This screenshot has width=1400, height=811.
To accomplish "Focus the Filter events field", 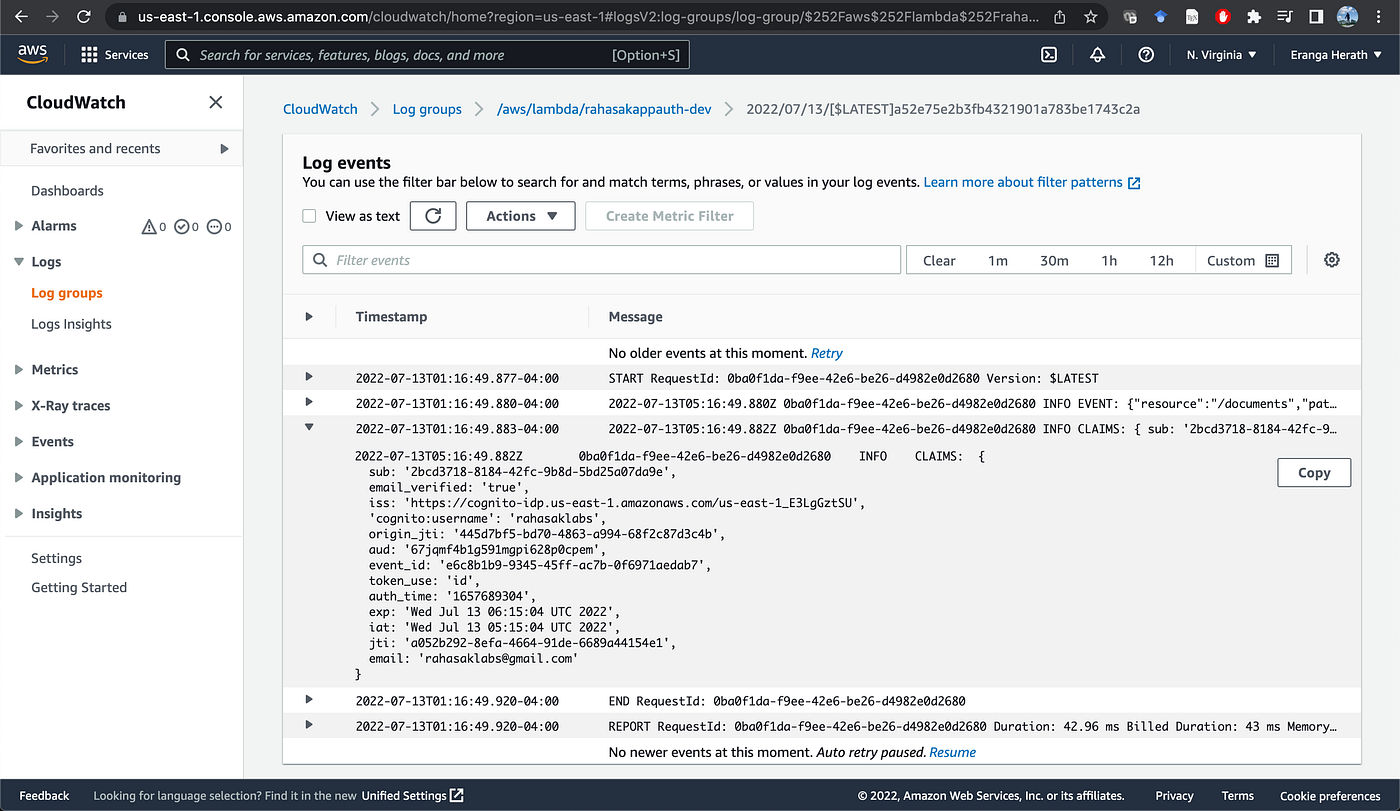I will [602, 260].
